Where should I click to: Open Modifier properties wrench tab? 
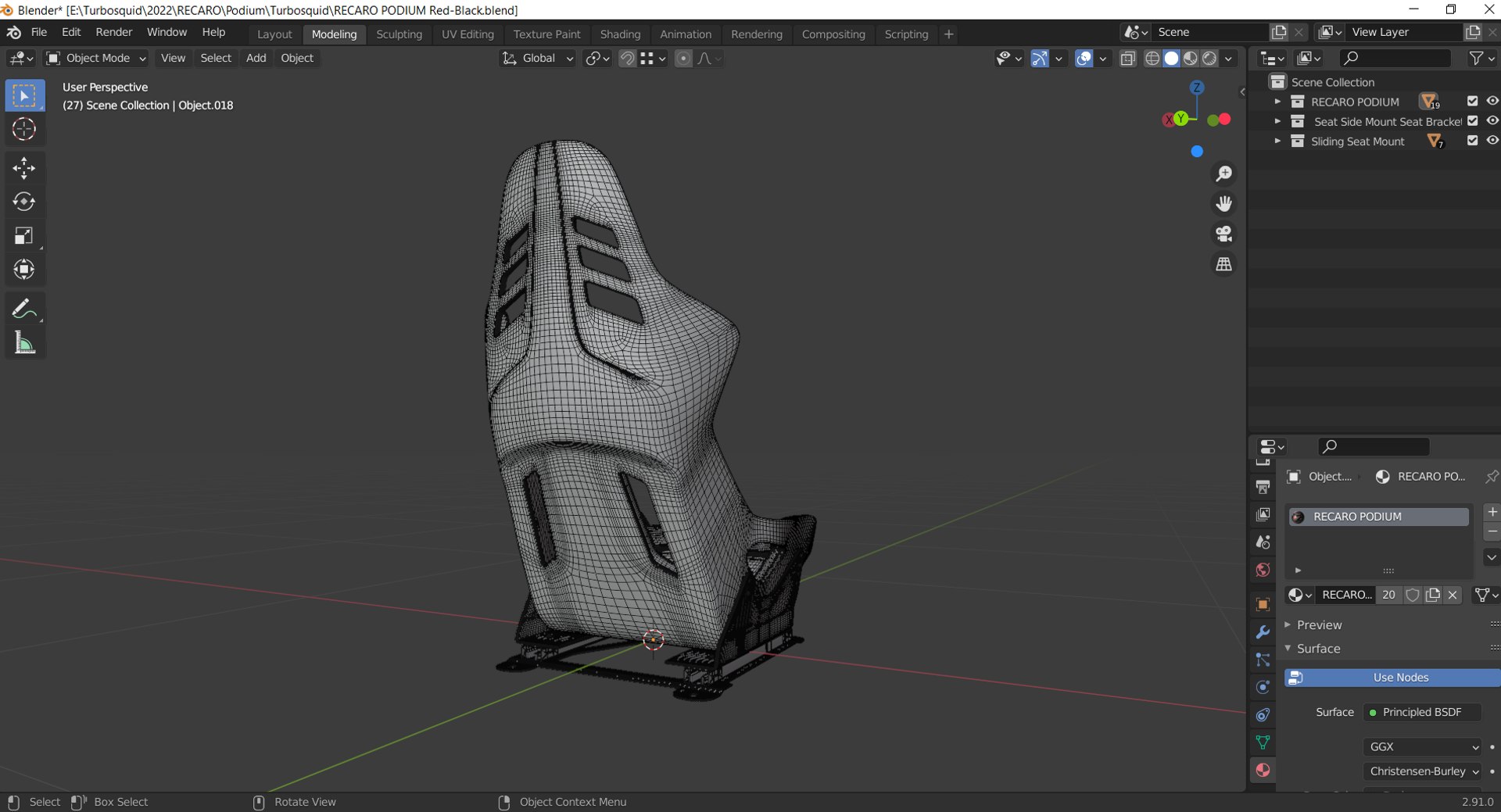point(1263,632)
